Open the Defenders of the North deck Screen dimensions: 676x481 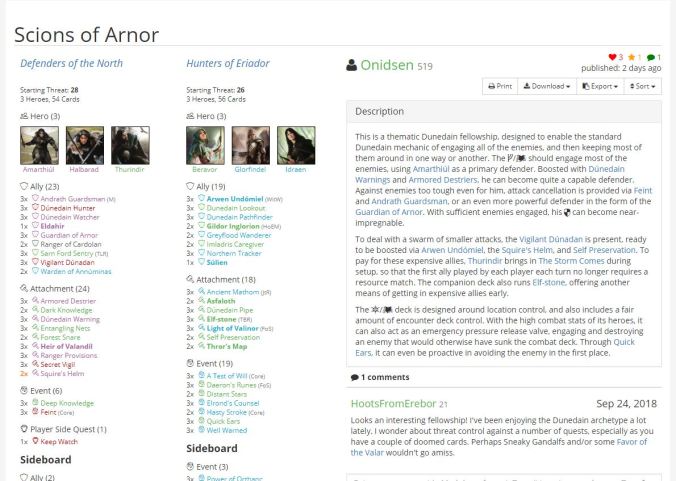pyautogui.click(x=72, y=63)
